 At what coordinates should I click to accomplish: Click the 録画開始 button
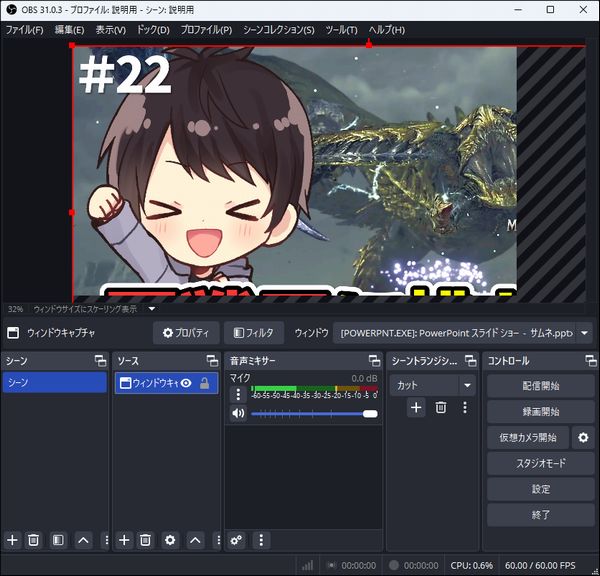tap(541, 412)
